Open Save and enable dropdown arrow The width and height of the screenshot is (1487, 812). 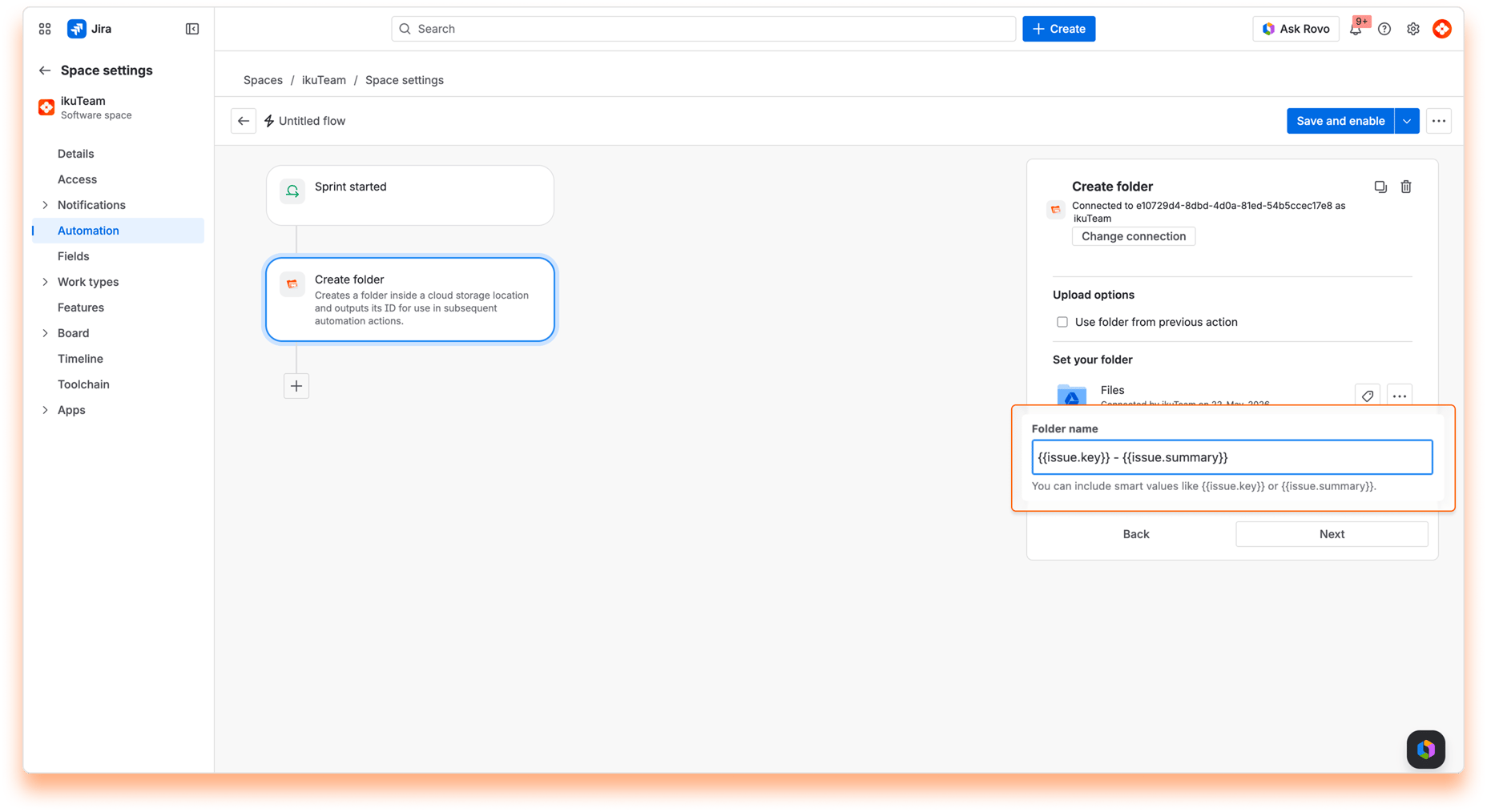click(1407, 121)
